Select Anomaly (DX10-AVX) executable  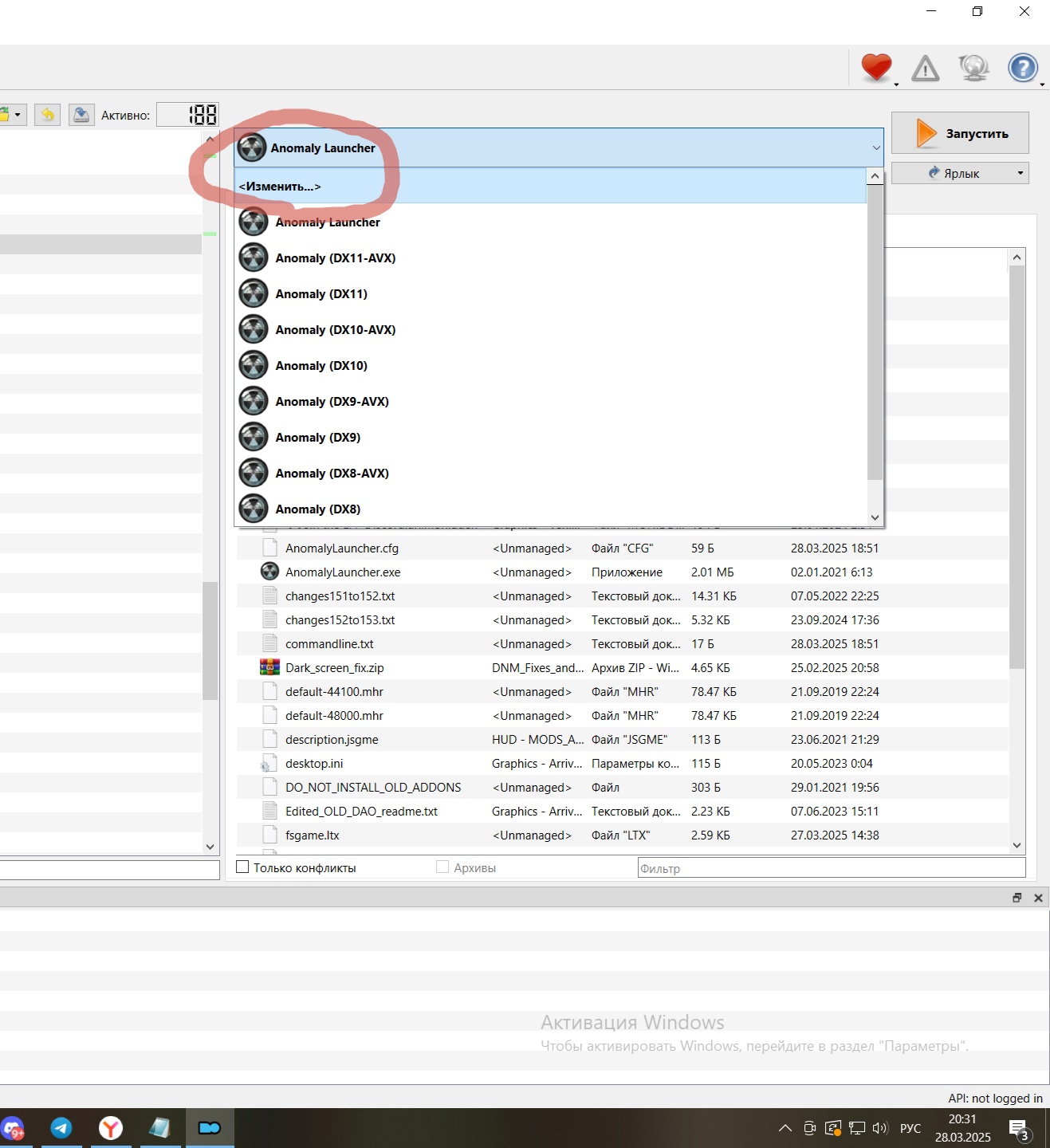coord(550,329)
